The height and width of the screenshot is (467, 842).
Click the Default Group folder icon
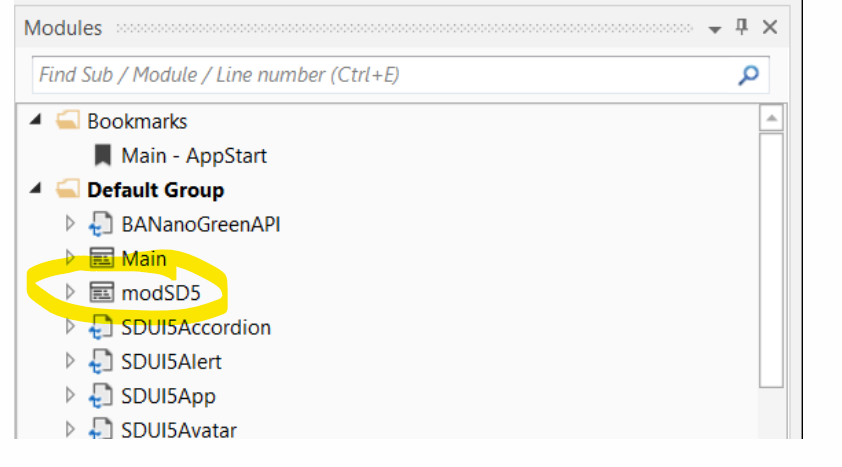tap(67, 190)
